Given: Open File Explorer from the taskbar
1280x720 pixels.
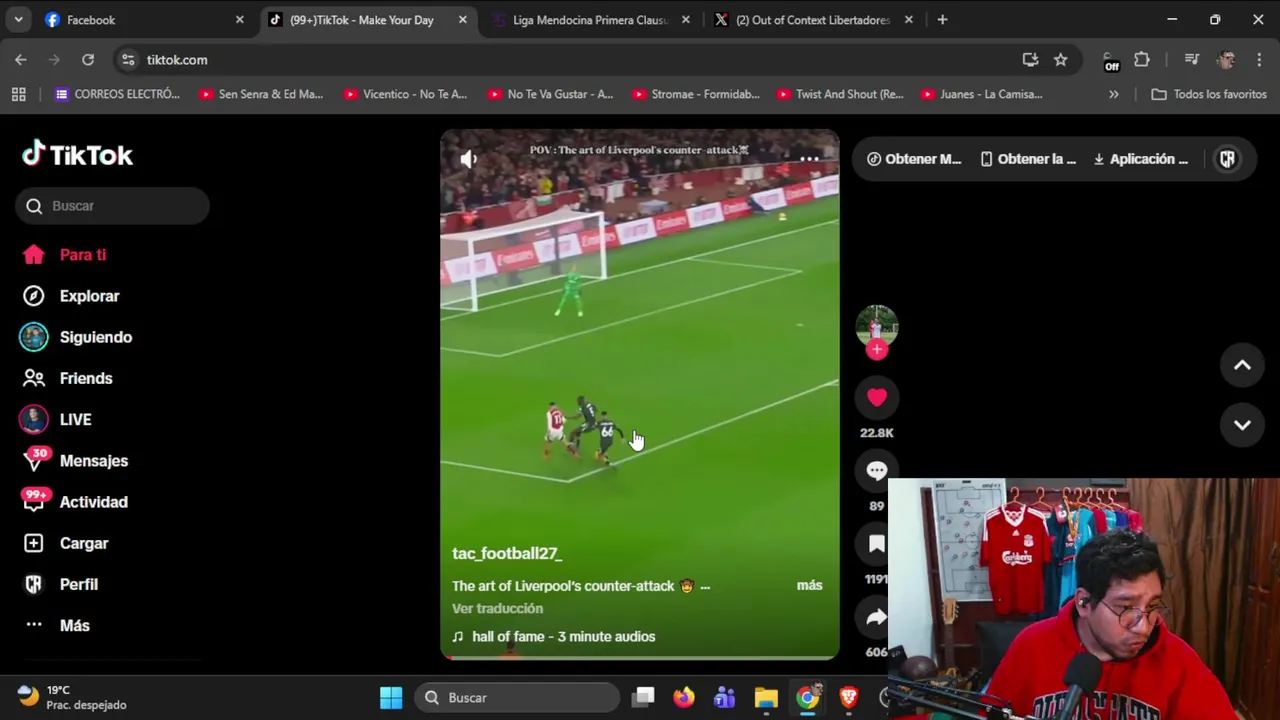Looking at the screenshot, I should click(x=766, y=698).
